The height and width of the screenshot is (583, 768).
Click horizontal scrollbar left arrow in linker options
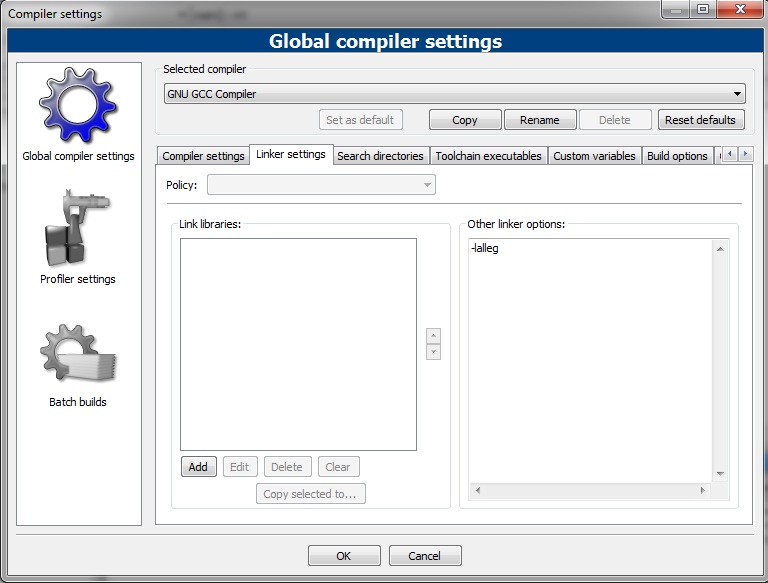(x=478, y=490)
